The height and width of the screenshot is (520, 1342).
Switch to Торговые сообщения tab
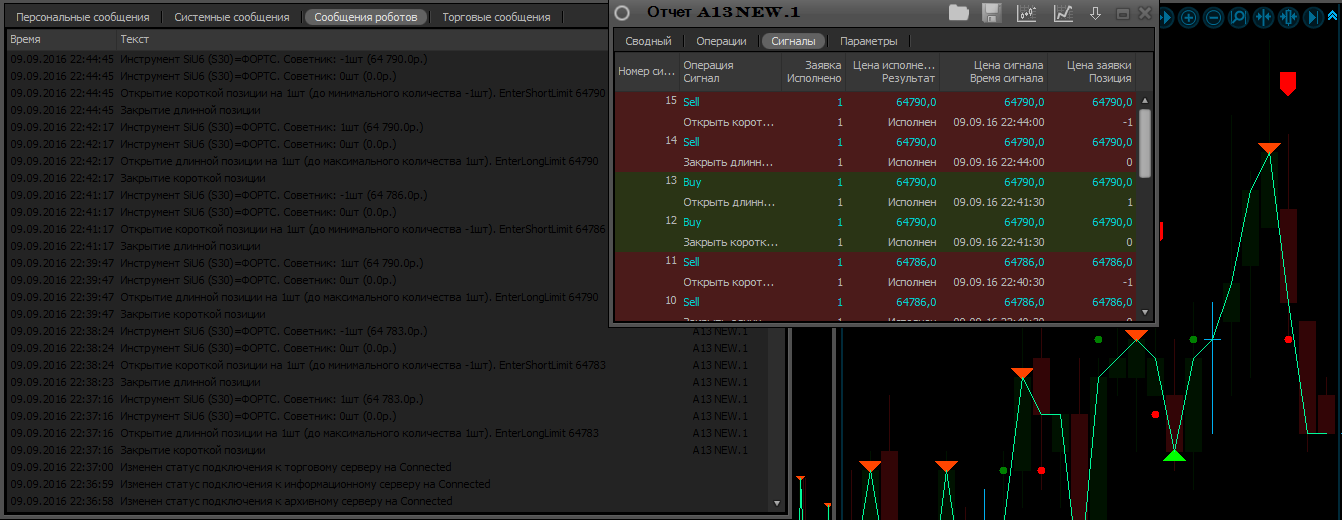(496, 17)
